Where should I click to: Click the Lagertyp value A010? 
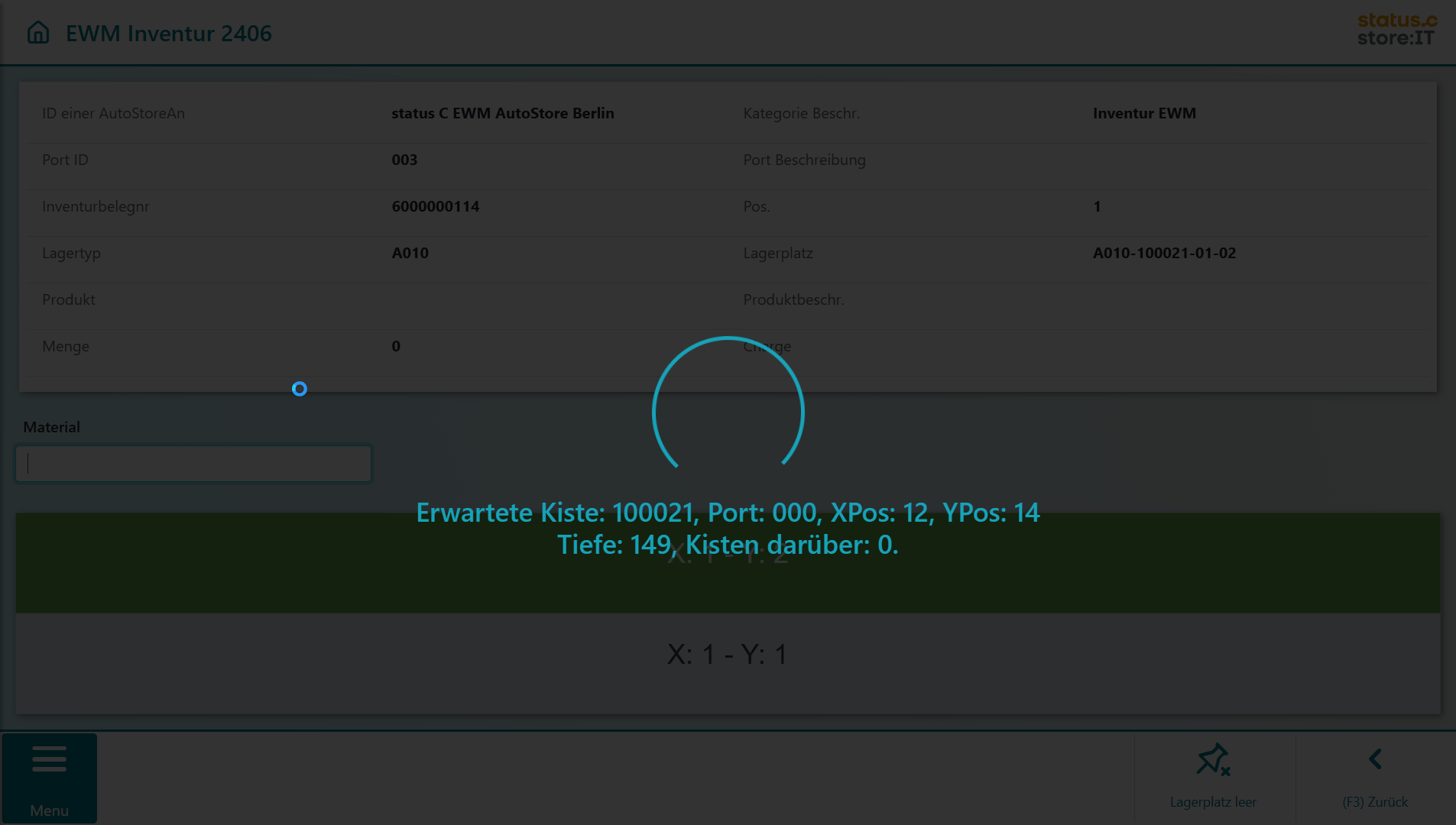[410, 253]
